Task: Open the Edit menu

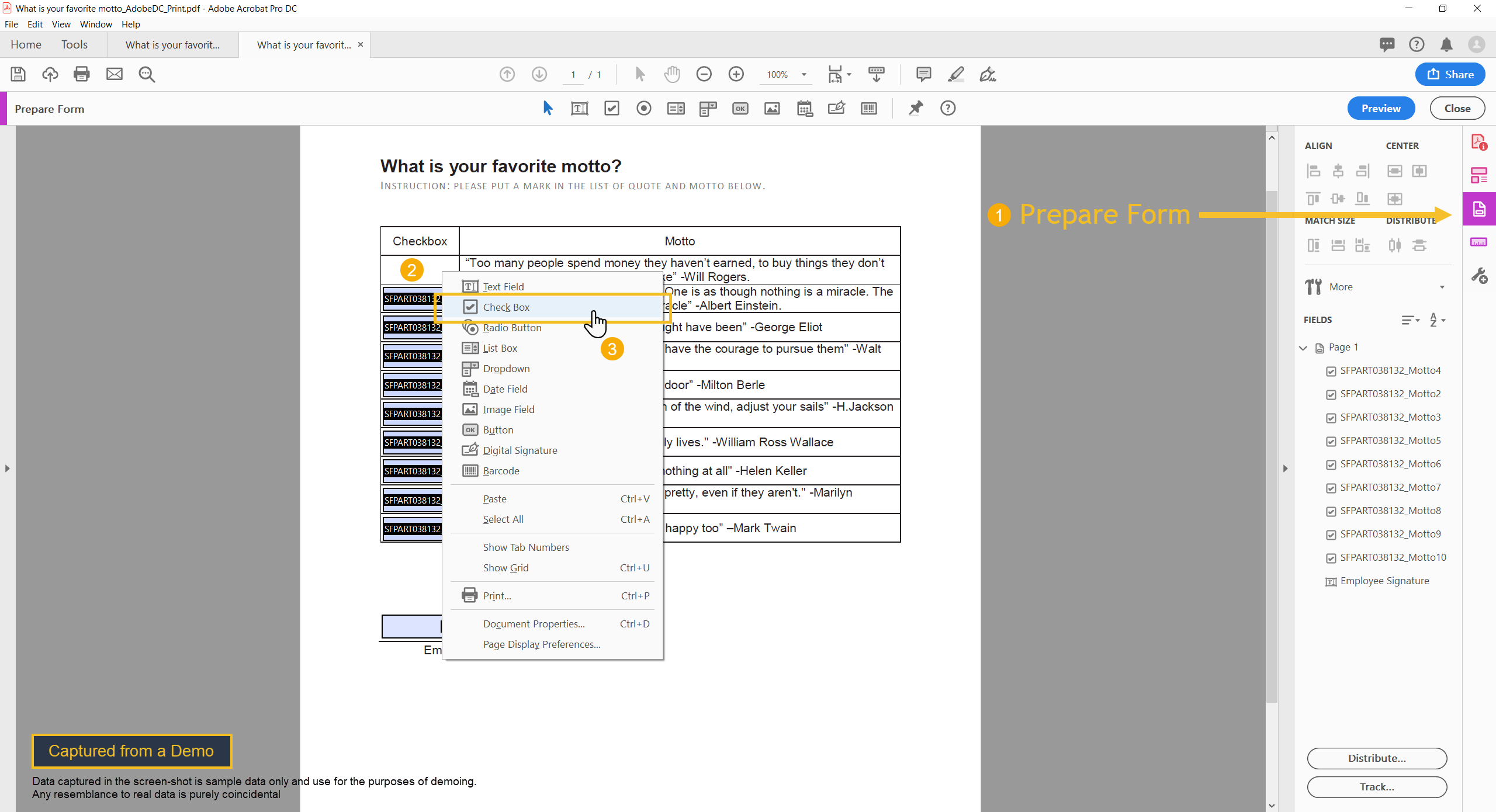Action: 35,24
